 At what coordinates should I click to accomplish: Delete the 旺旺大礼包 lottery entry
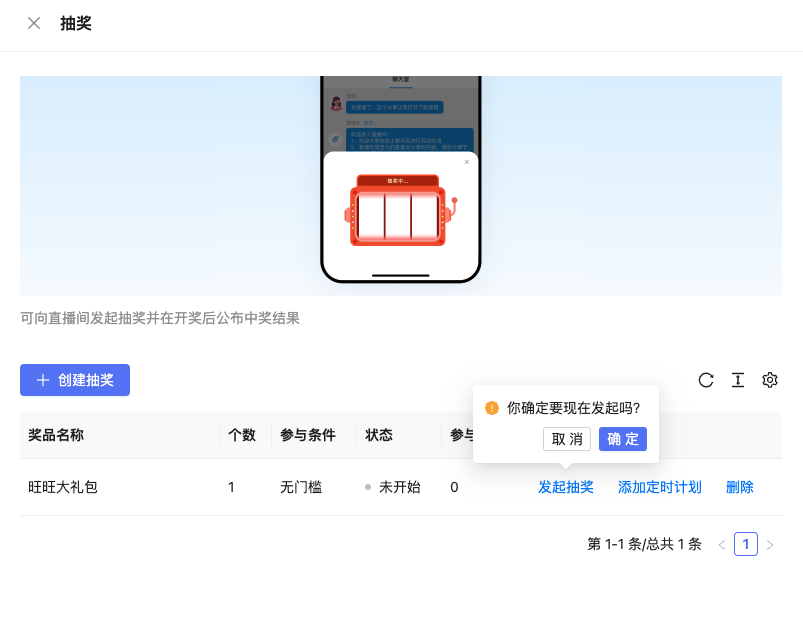[740, 487]
